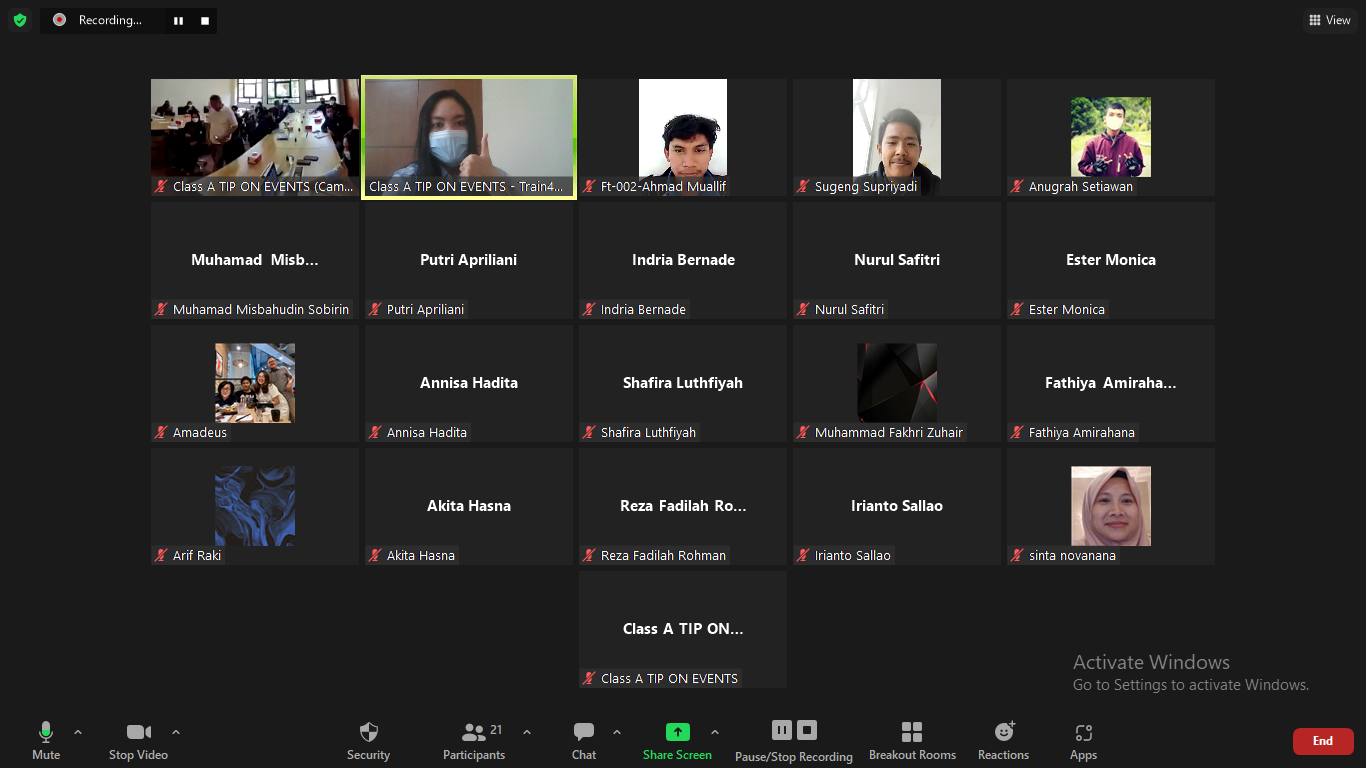
Task: Stop recording from the bottom toolbar
Action: (x=807, y=730)
